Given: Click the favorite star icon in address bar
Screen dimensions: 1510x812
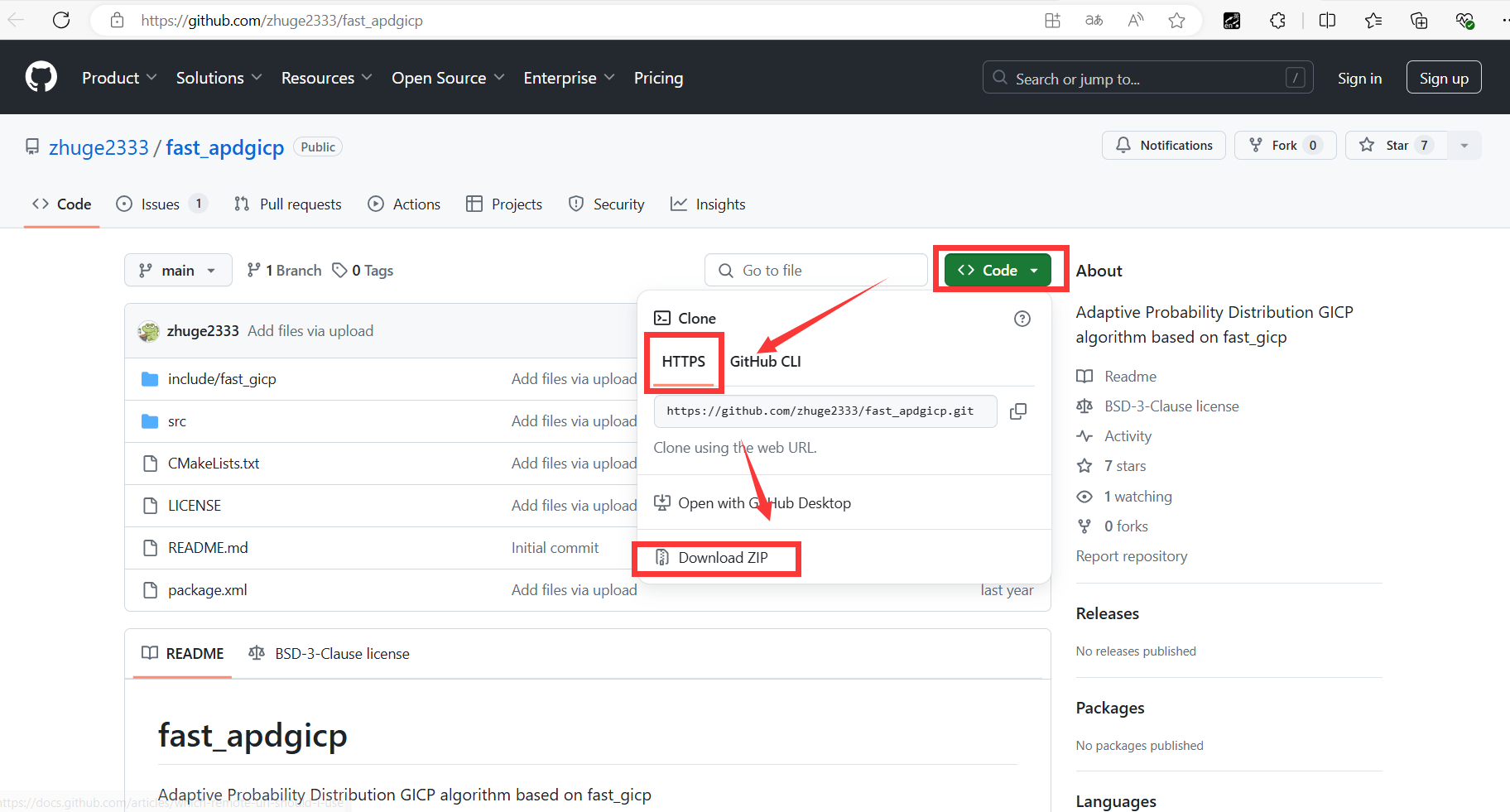Looking at the screenshot, I should [1176, 21].
